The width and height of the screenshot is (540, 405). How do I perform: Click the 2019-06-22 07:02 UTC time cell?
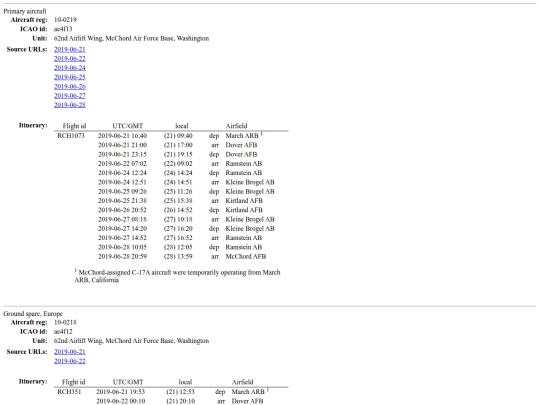click(x=123, y=164)
